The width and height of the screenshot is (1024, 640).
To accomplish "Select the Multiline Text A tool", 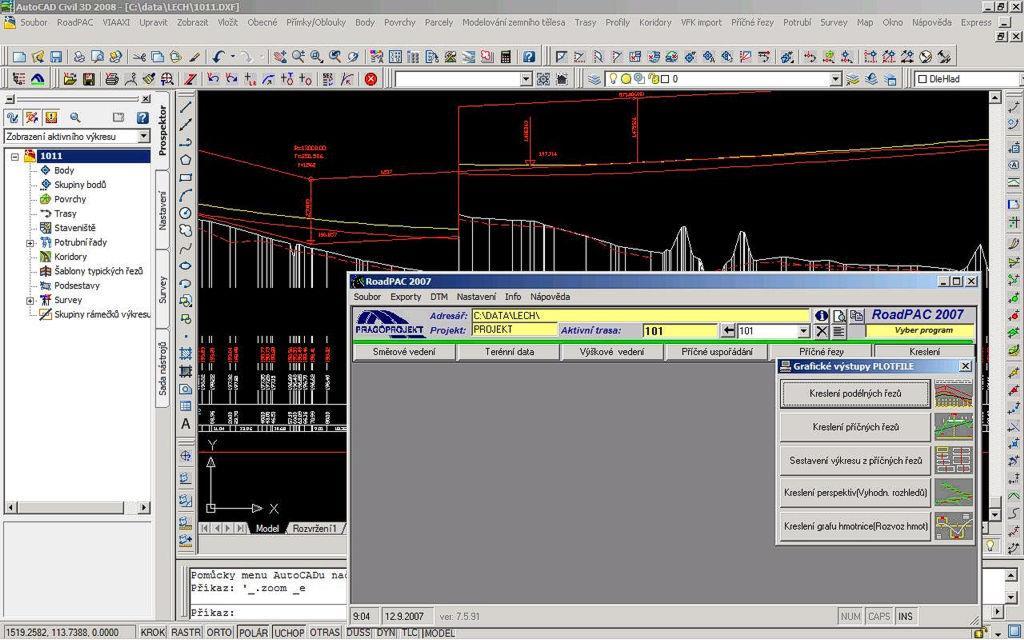I will click(185, 424).
